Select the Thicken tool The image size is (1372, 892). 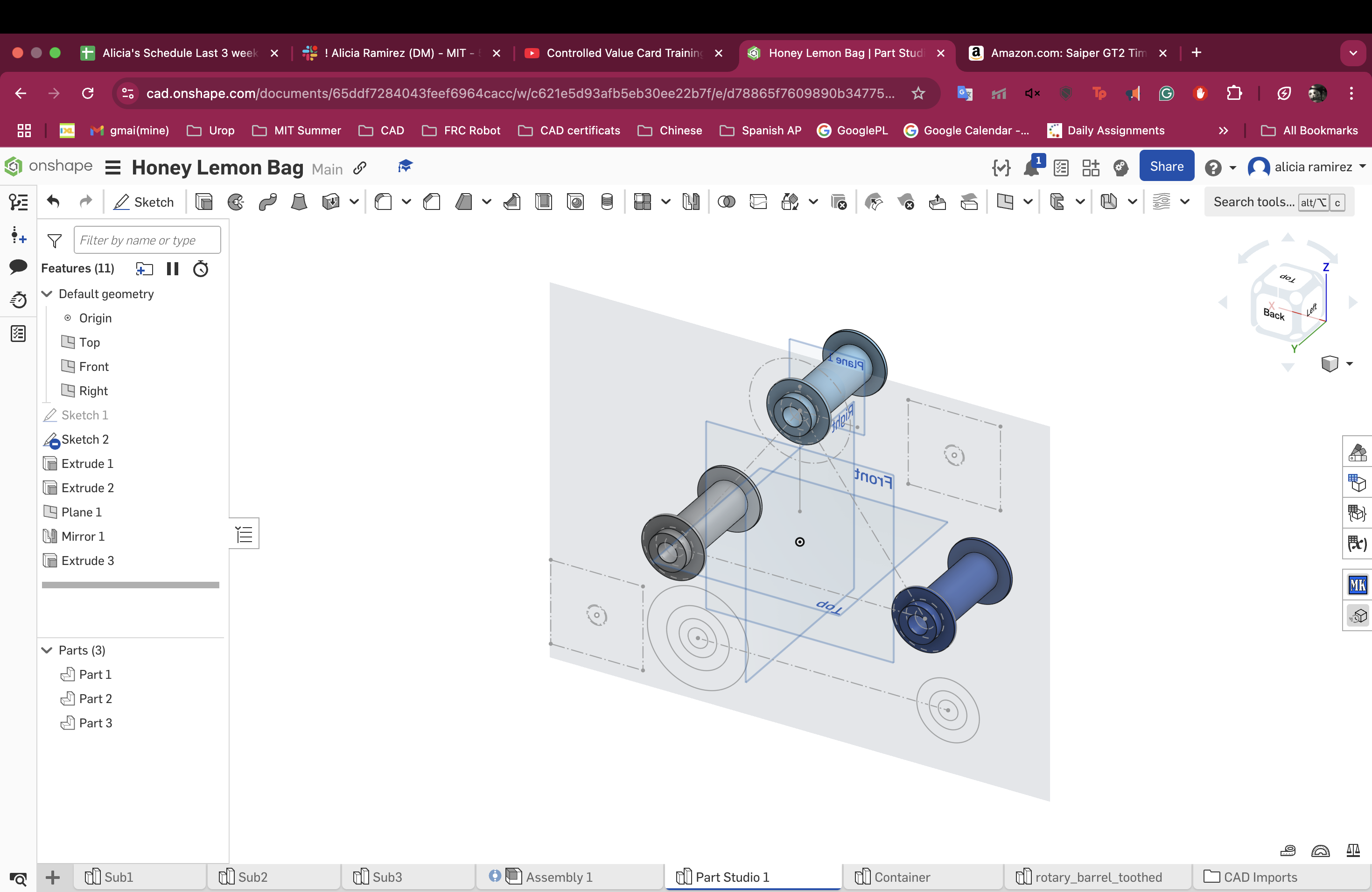[331, 202]
